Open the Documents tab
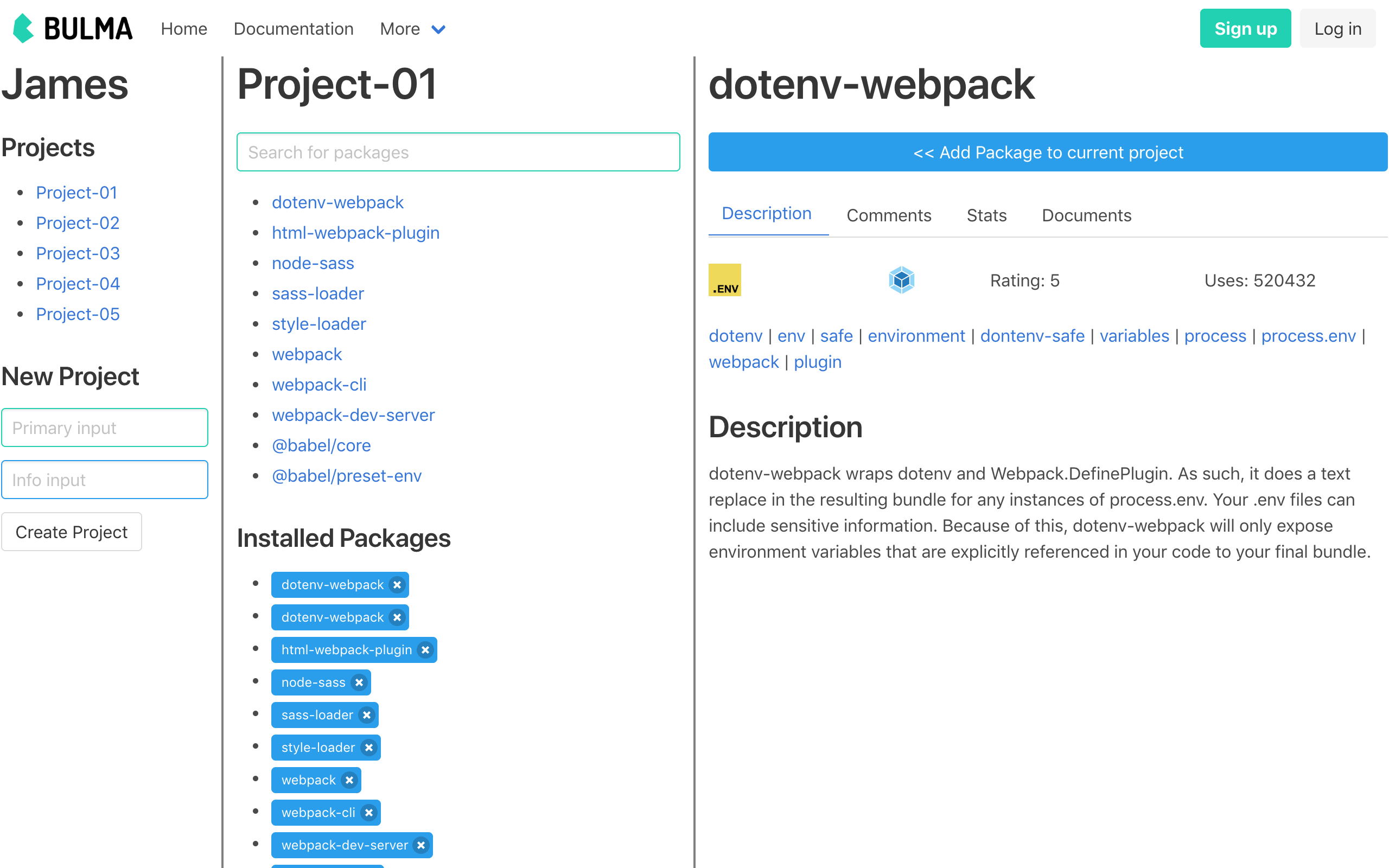1389x868 pixels. click(x=1086, y=215)
